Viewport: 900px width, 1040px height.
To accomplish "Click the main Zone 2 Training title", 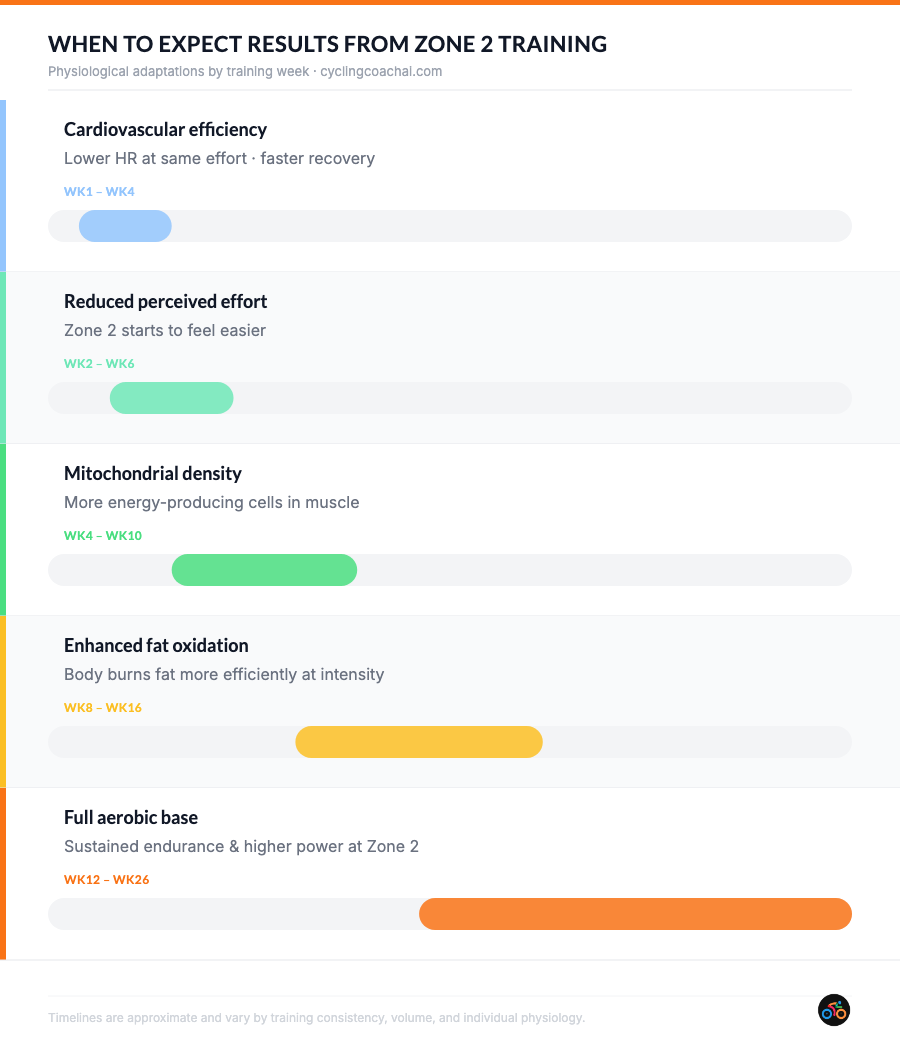I will pos(327,44).
